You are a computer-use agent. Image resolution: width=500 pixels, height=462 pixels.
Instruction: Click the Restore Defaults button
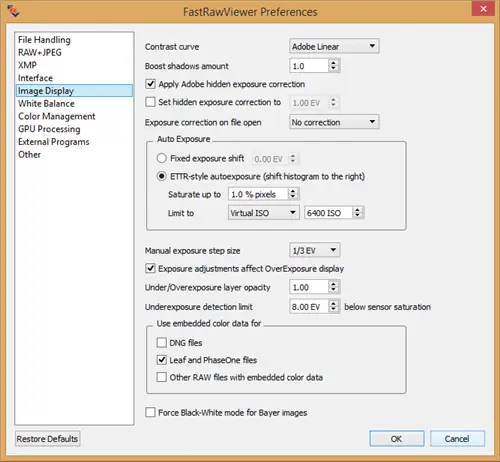(x=47, y=439)
